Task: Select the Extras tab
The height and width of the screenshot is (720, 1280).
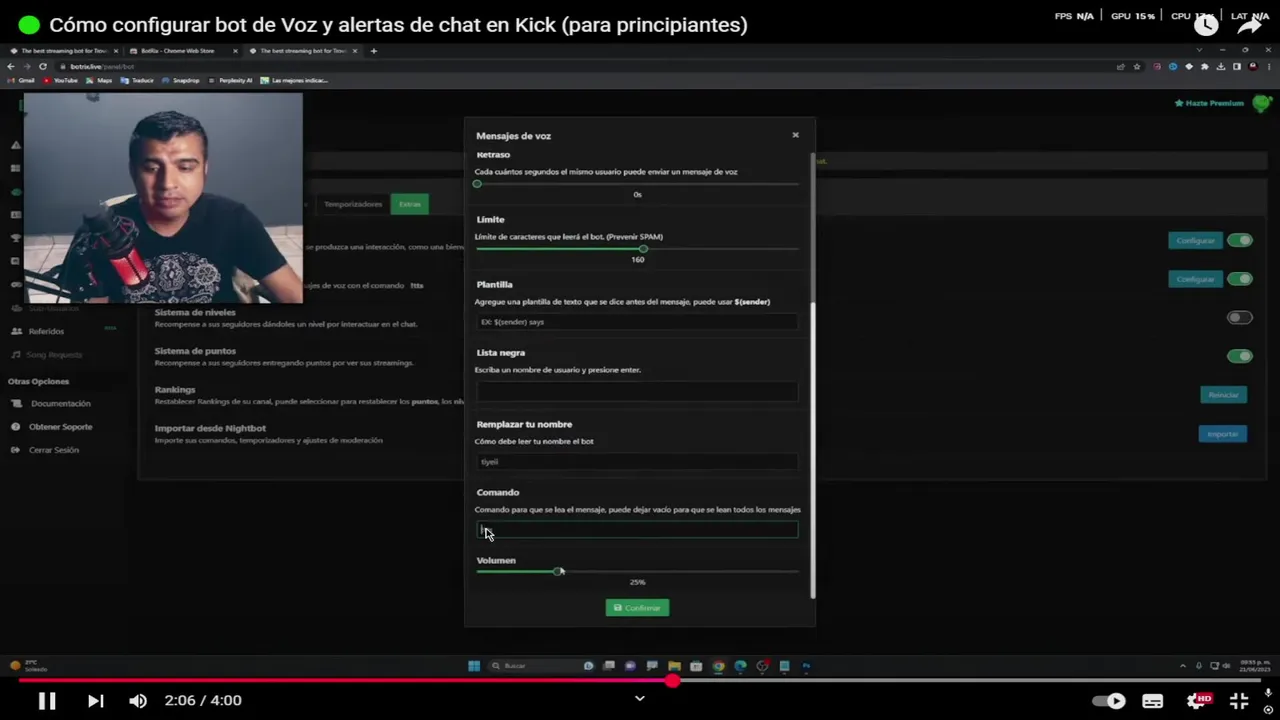Action: click(410, 204)
